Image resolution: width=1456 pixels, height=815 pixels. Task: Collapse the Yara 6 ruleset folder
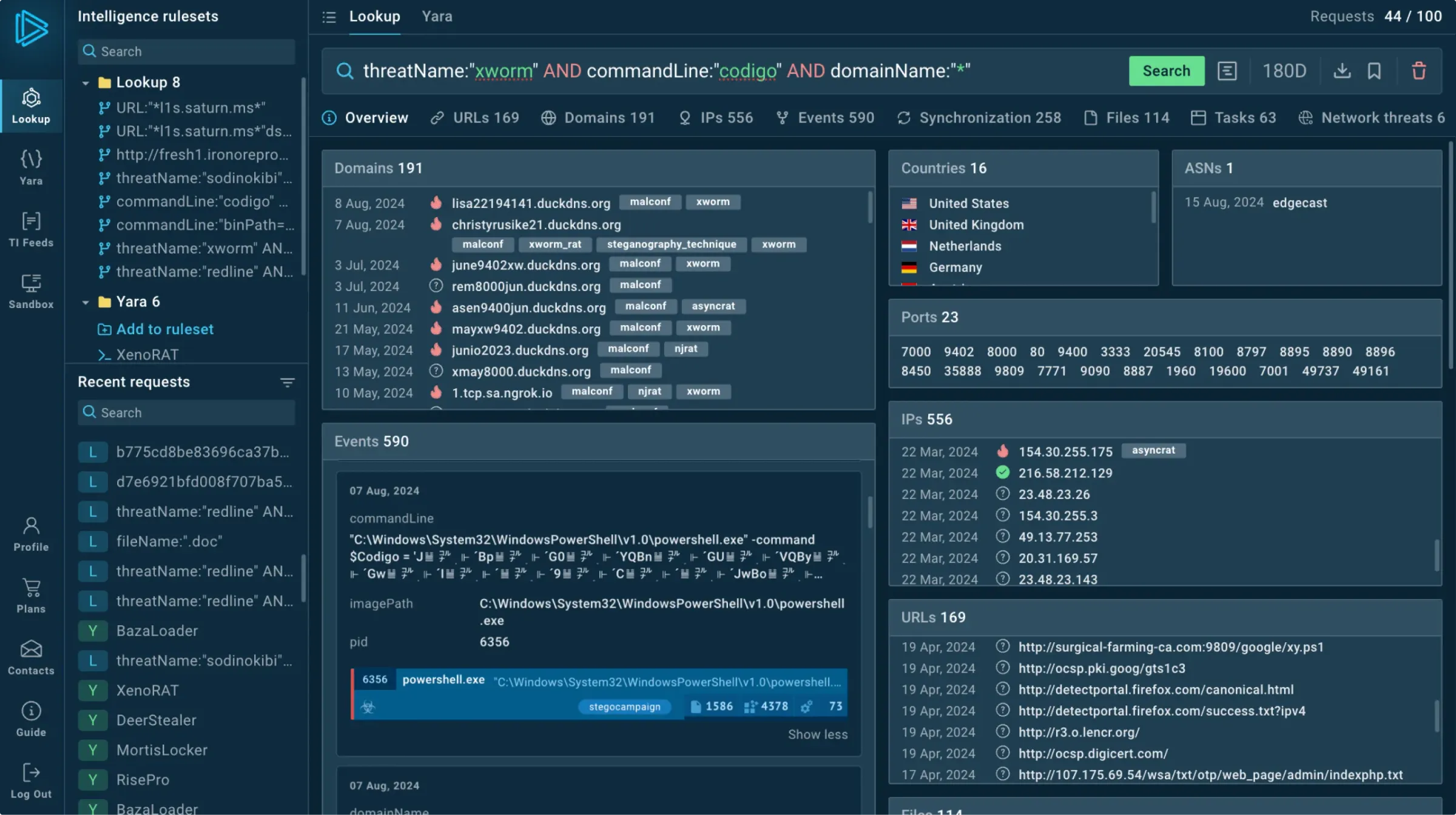[86, 302]
